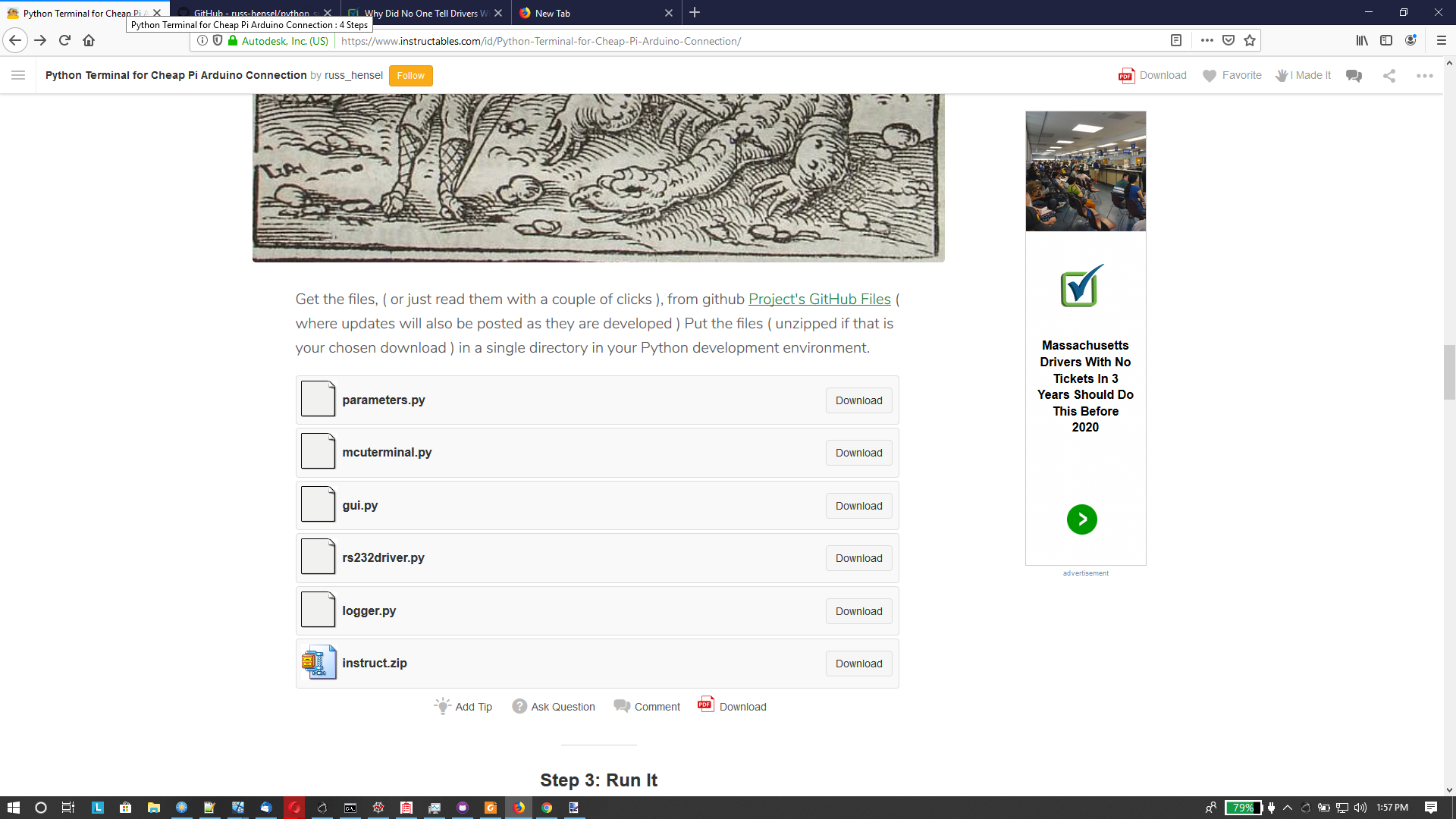Screen dimensions: 1456x819
Task: Expand the header more options ellipsis
Action: click(x=1425, y=75)
